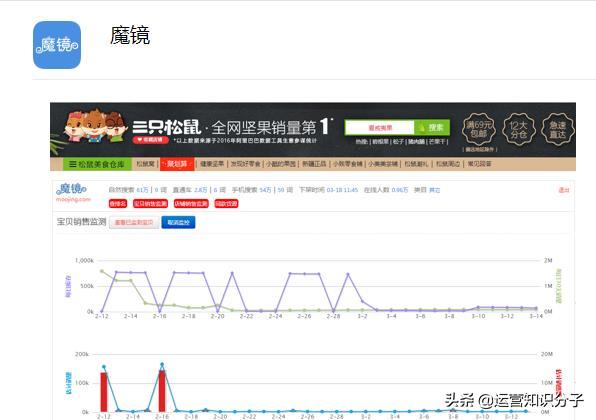Click the 自然搜索 61万 value
Screen dimensions: 596x420
[142, 190]
